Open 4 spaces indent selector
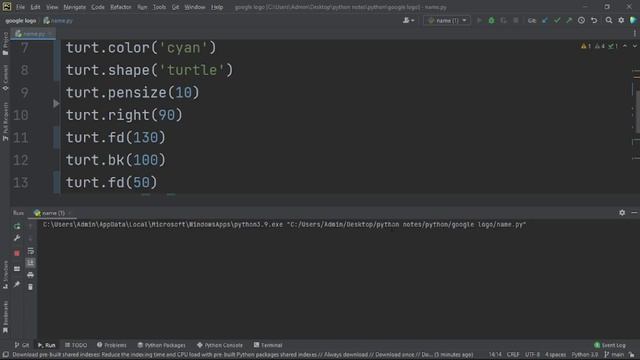 tap(556, 355)
